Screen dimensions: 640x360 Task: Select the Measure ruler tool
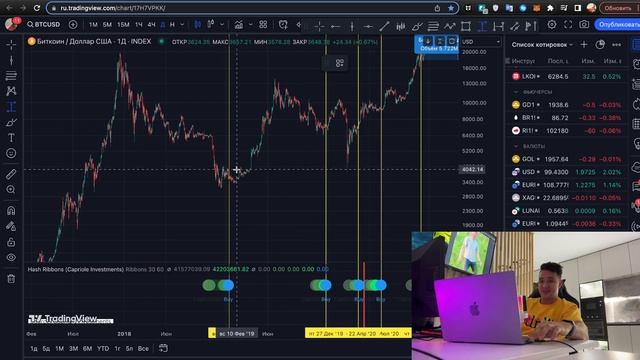pos(11,174)
